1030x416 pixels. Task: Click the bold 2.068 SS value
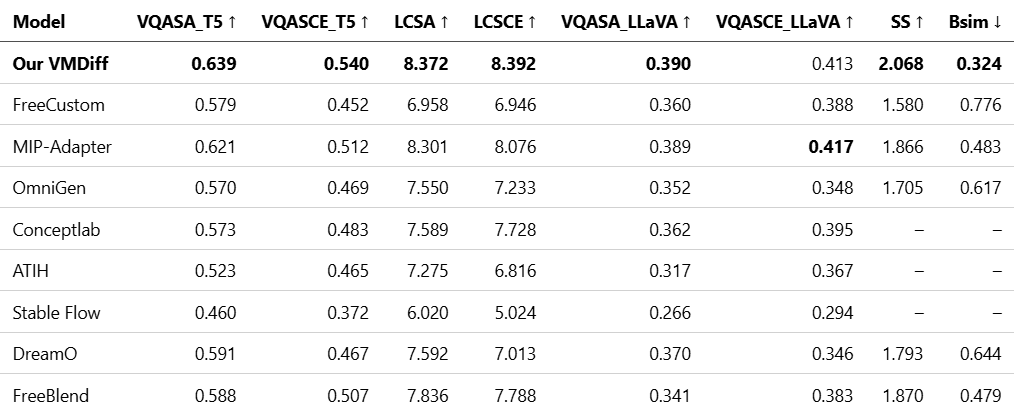[901, 64]
